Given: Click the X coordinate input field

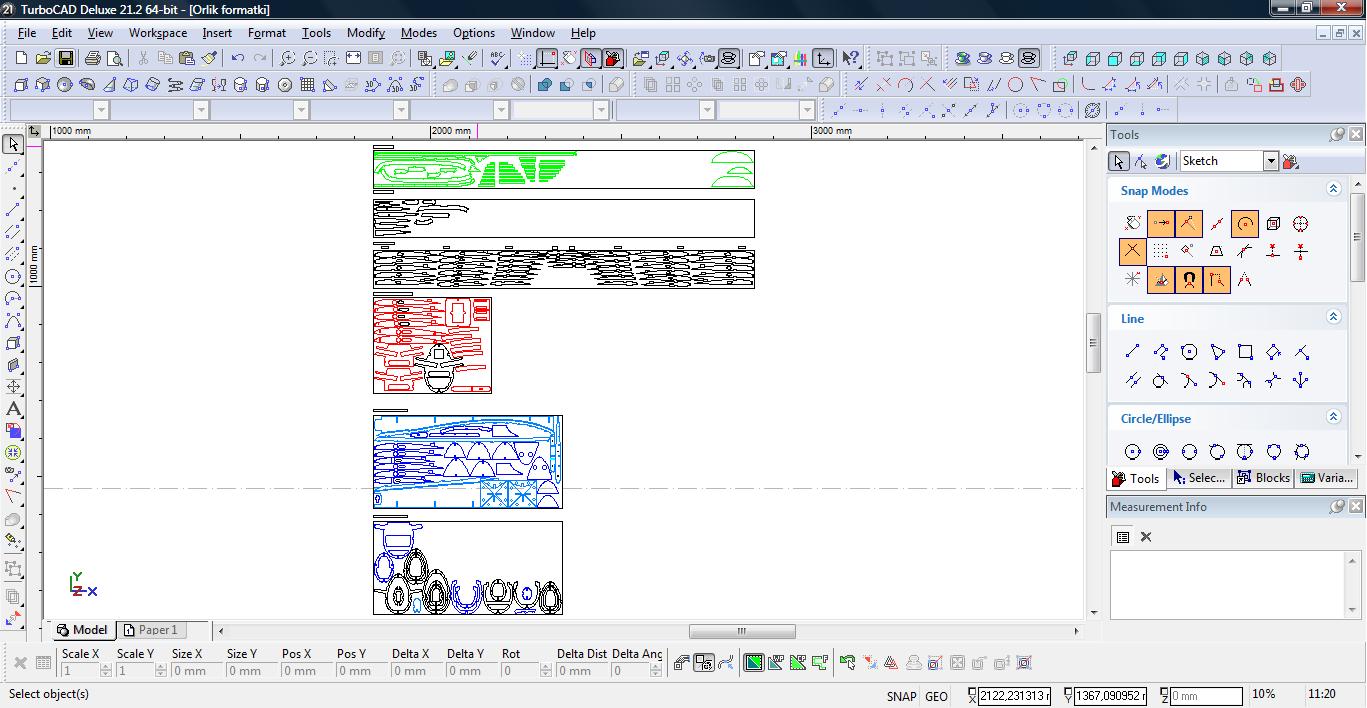Looking at the screenshot, I should click(x=1014, y=696).
